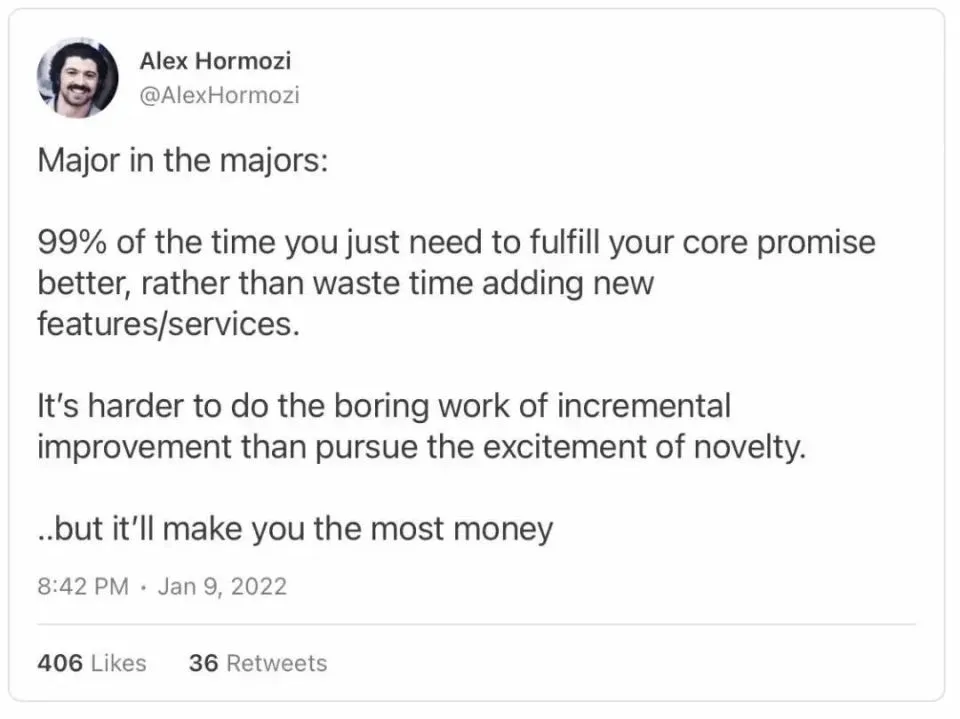Open the Alex Hormozi display name link
The width and height of the screenshot is (960, 719).
click(215, 61)
